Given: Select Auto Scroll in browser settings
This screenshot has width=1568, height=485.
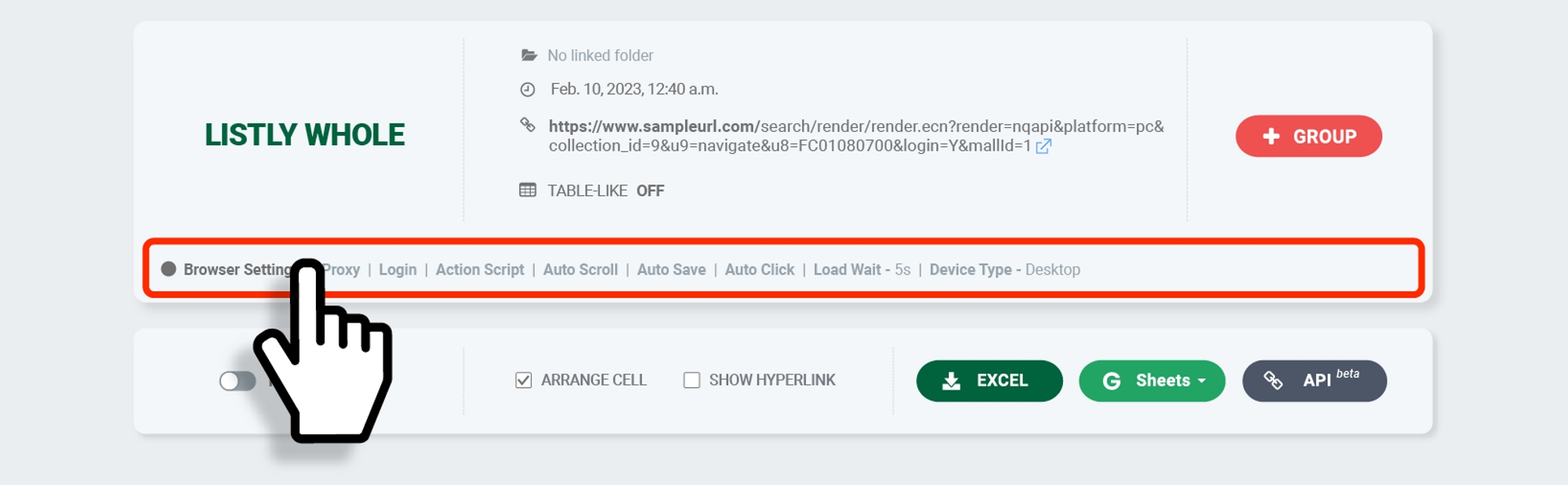Looking at the screenshot, I should coord(580,270).
